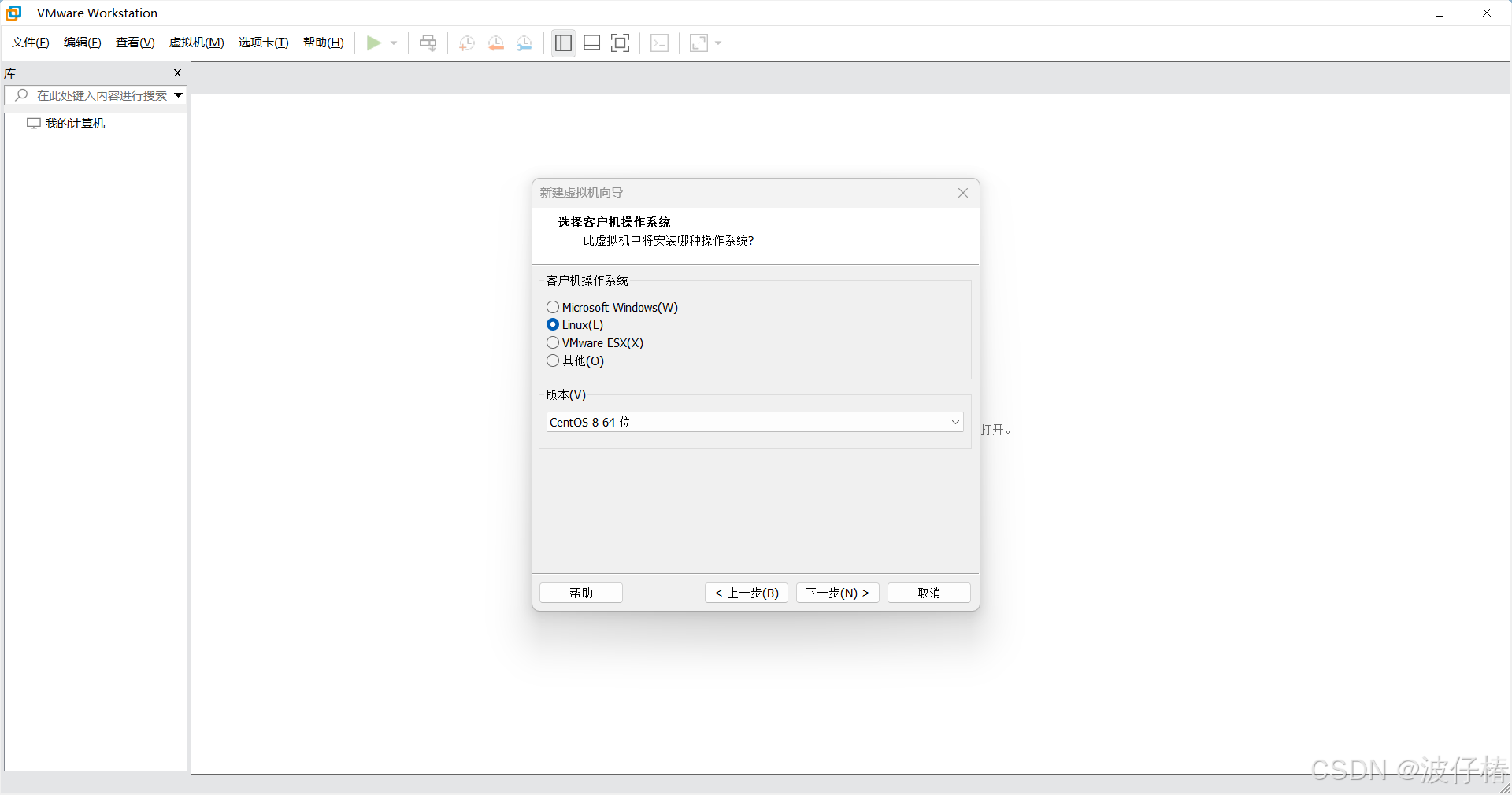The image size is (1512, 795).
Task: Click the 取消 cancel button
Action: point(929,593)
